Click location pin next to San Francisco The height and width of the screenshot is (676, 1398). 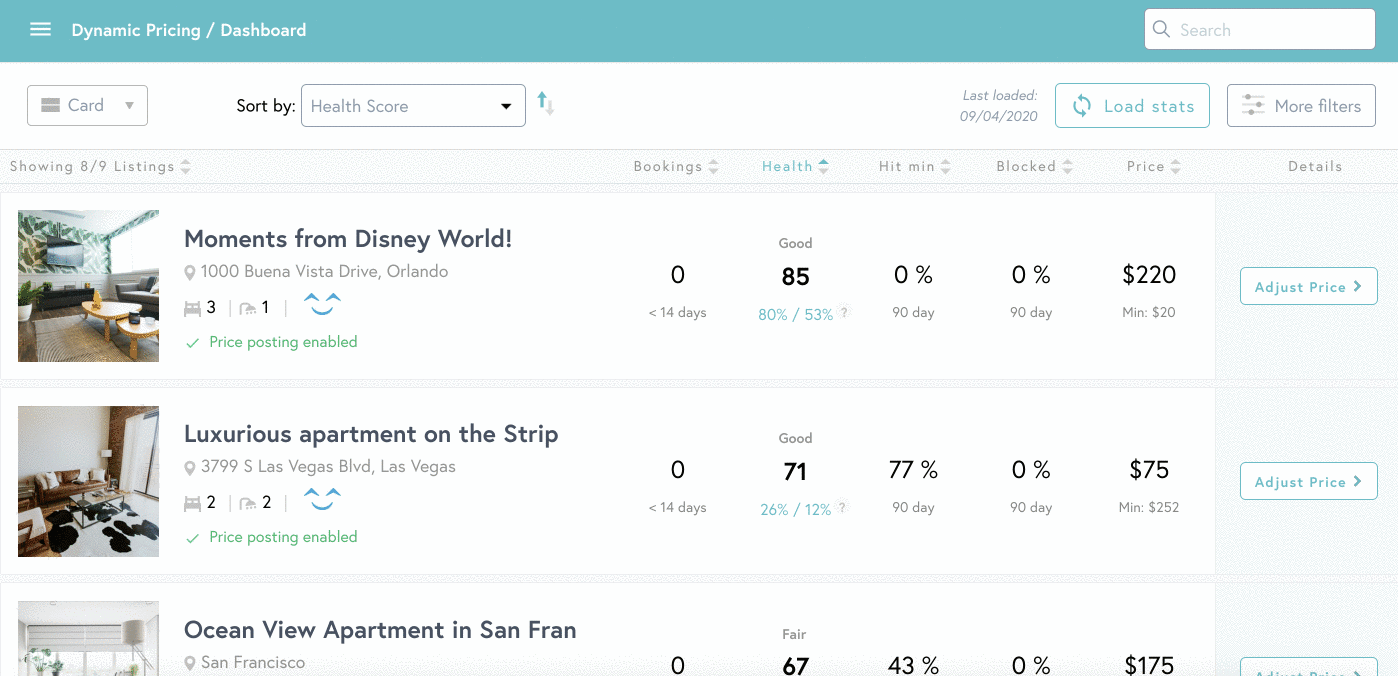tap(190, 663)
